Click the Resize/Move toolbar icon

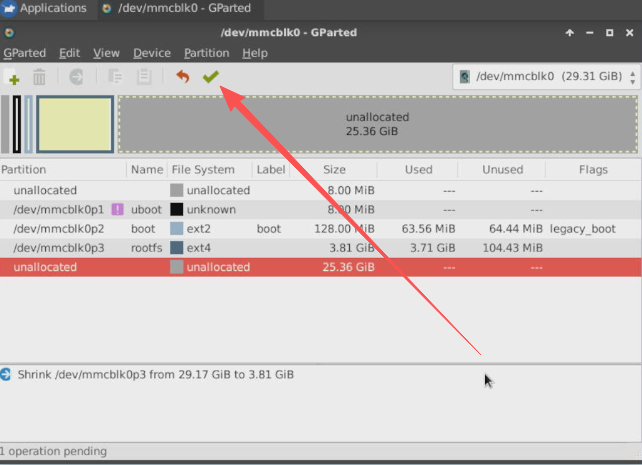(76, 77)
